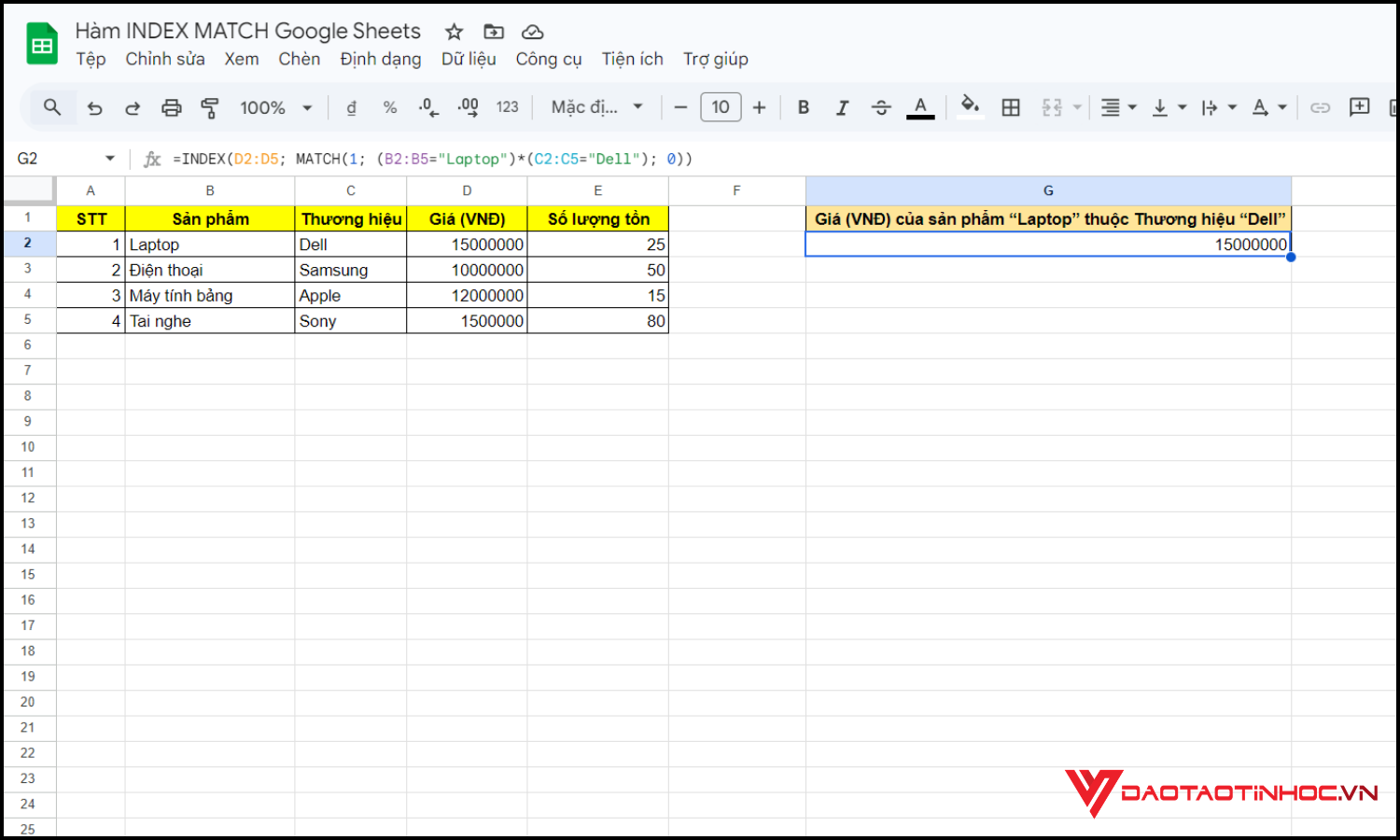This screenshot has height=840, width=1400.
Task: Click the Star to favorite the spreadsheet
Action: pos(454,31)
